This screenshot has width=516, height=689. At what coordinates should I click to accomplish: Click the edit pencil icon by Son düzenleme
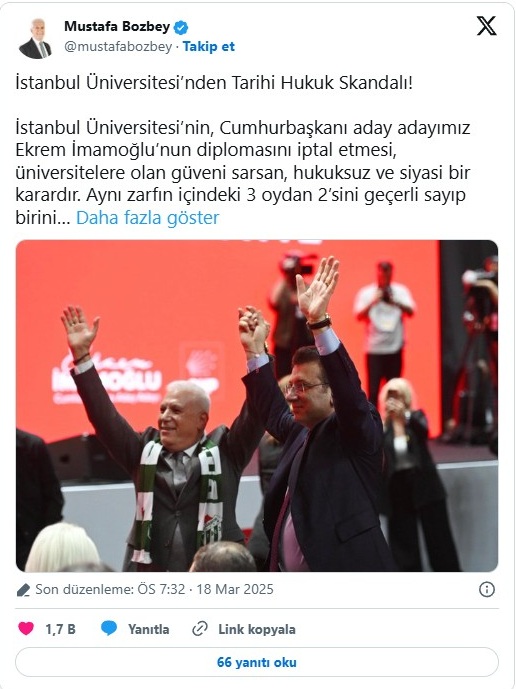(23, 590)
